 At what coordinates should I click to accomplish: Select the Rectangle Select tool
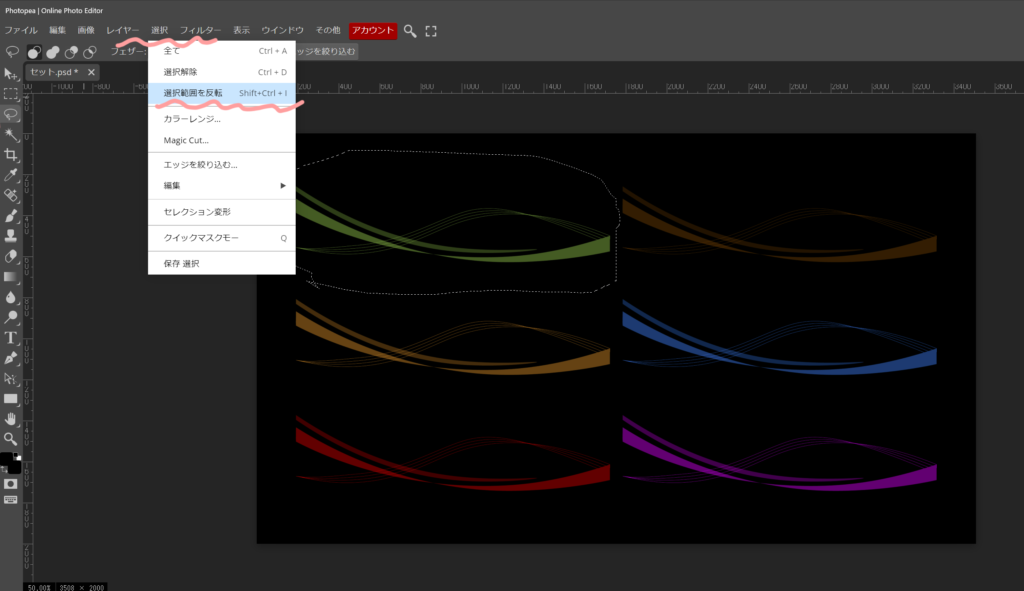(x=11, y=94)
